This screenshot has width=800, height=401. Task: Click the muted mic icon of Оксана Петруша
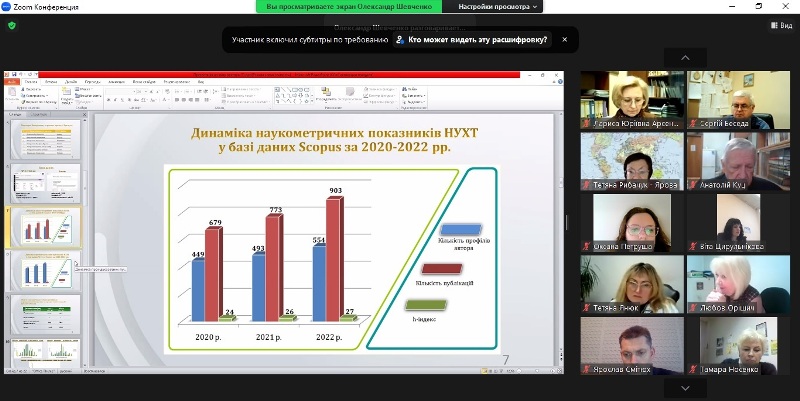587,246
